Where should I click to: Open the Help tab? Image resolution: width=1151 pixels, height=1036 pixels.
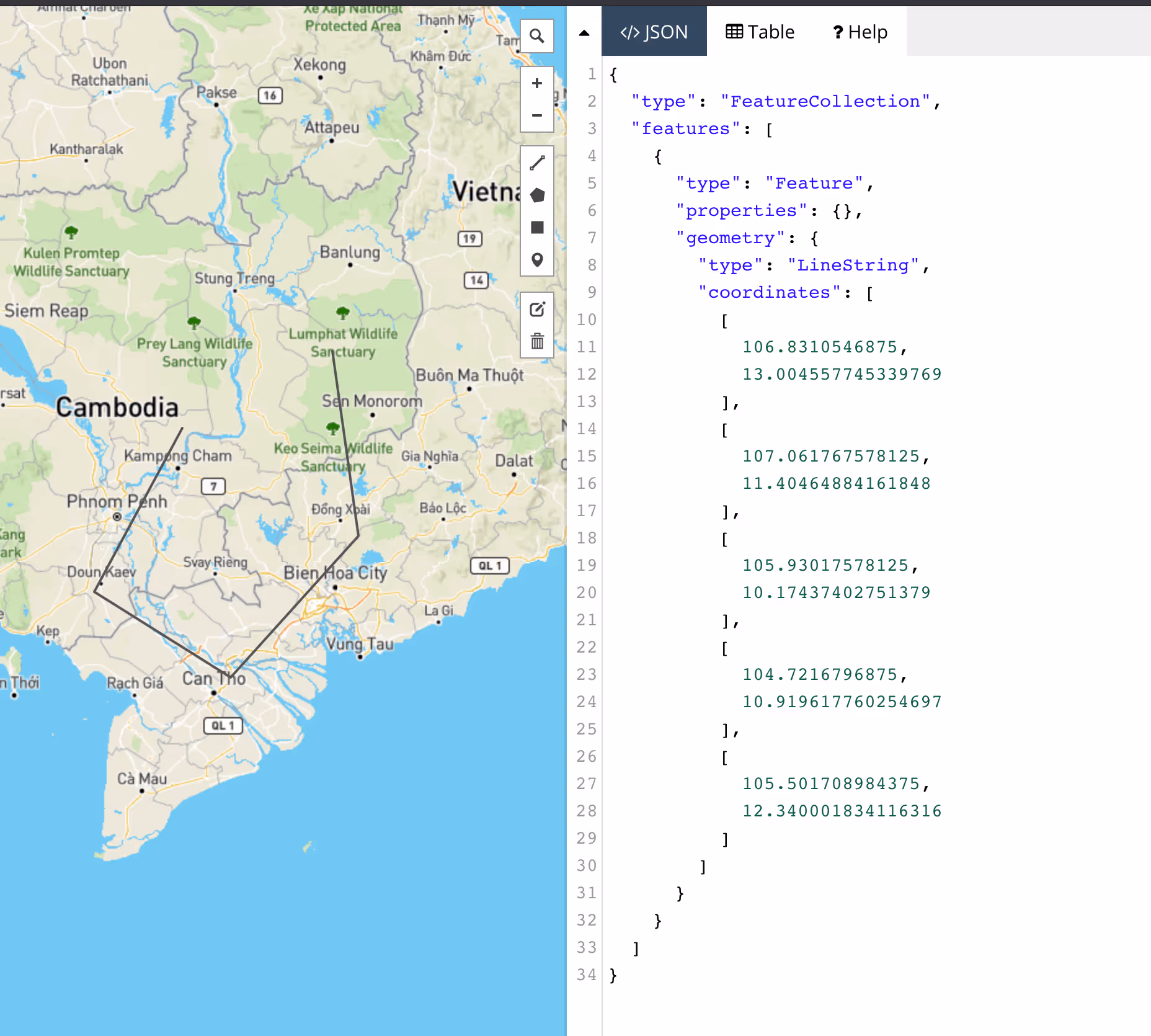[860, 32]
